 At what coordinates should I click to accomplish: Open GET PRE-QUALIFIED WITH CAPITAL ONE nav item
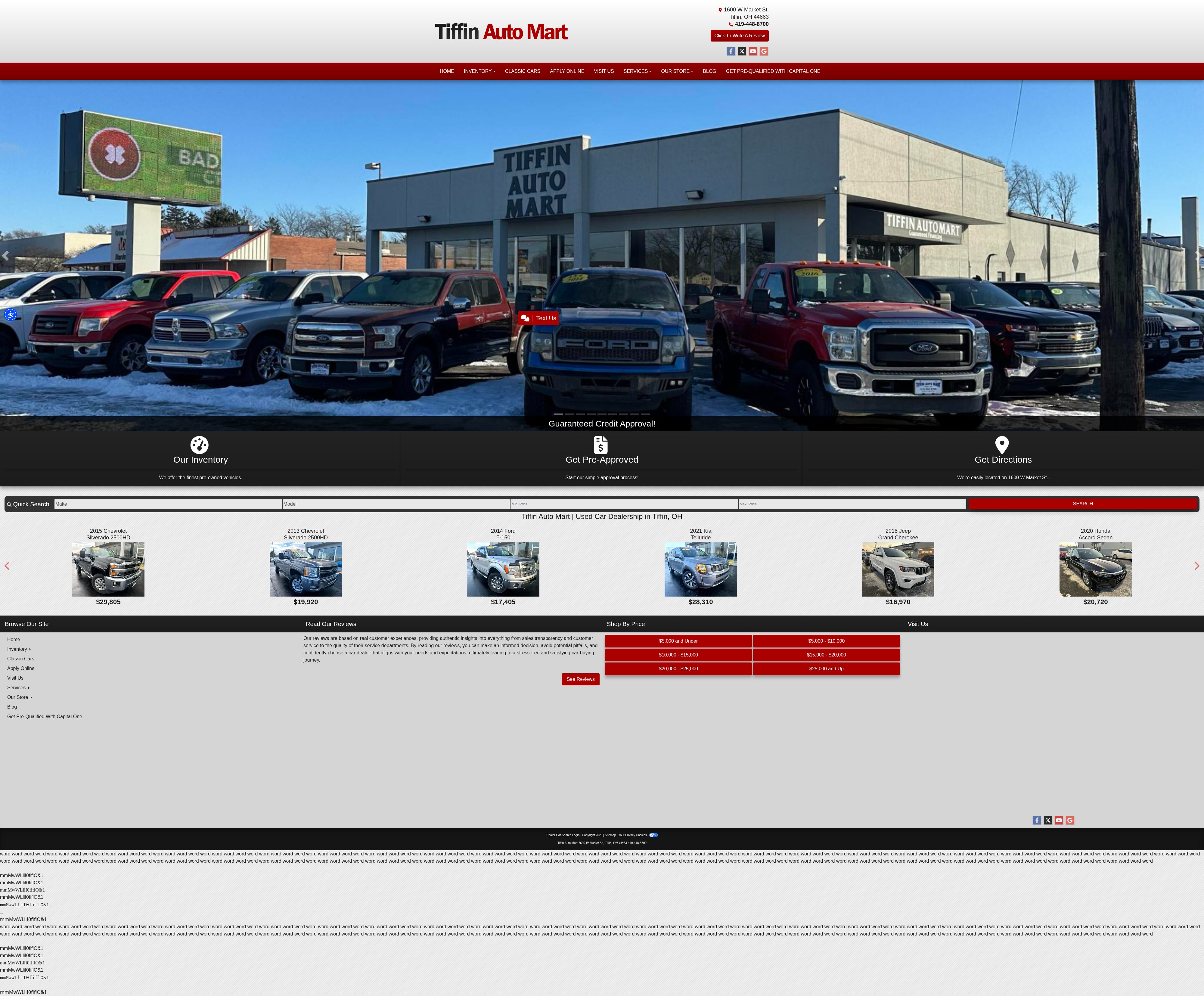773,71
